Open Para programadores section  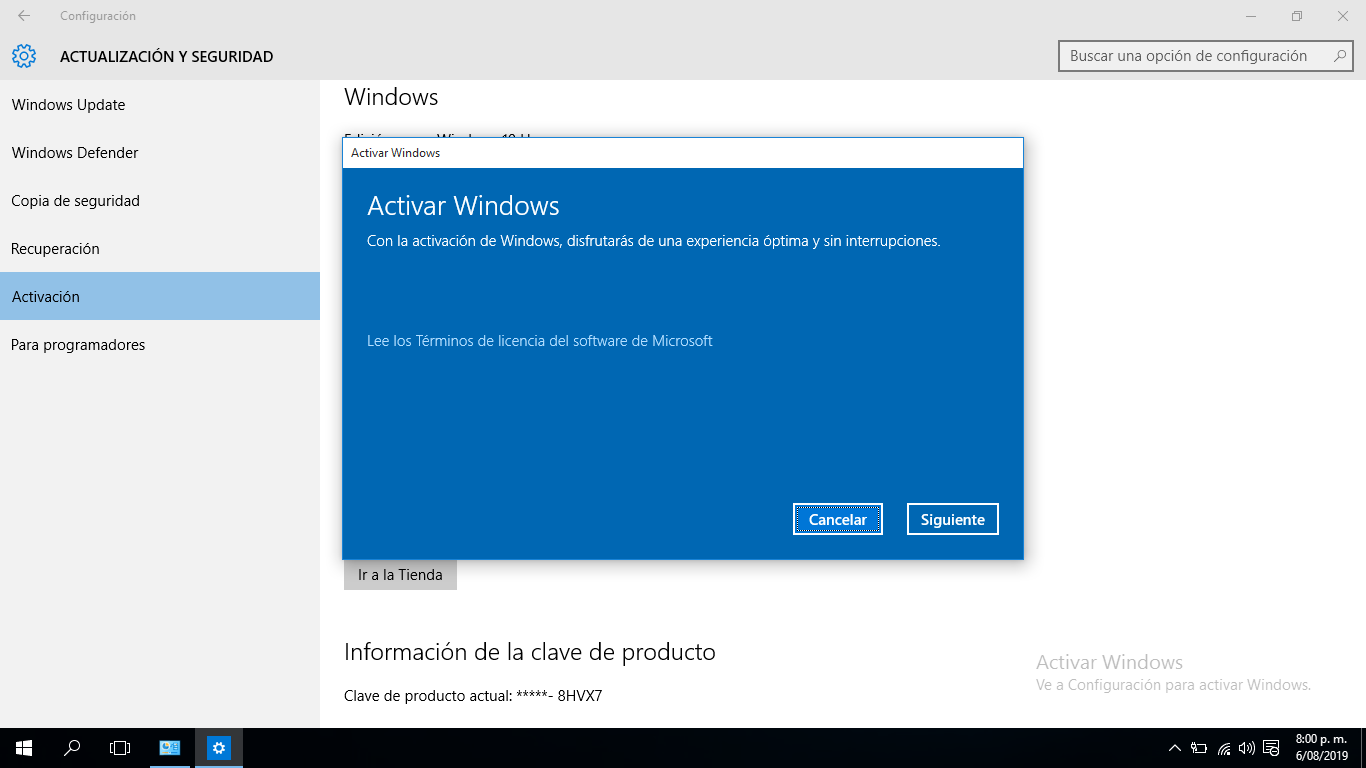pos(160,345)
